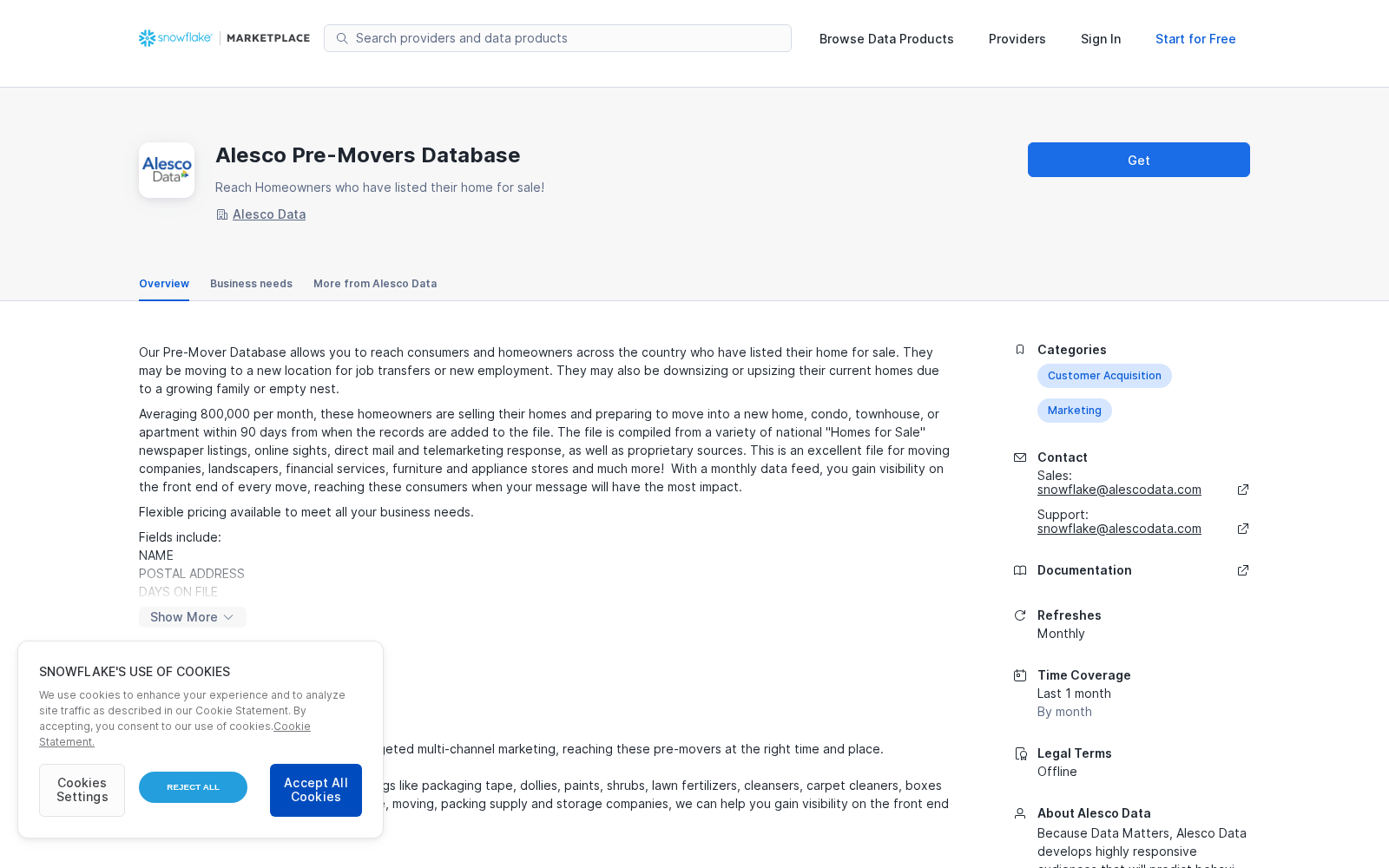Select the Customer Acquisition category tag
1389x868 pixels.
point(1104,376)
